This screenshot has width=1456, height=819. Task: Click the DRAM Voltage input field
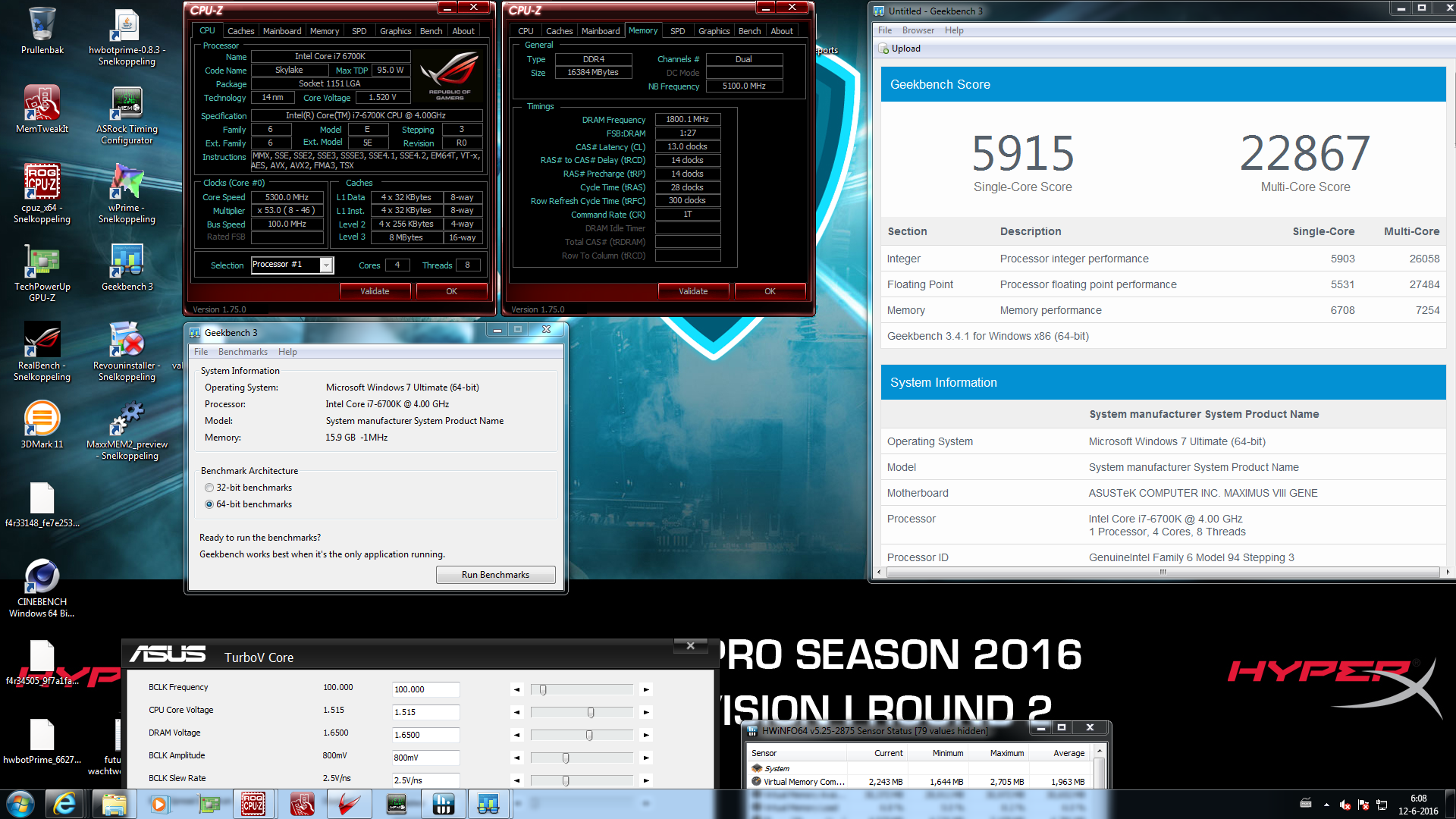tap(425, 735)
